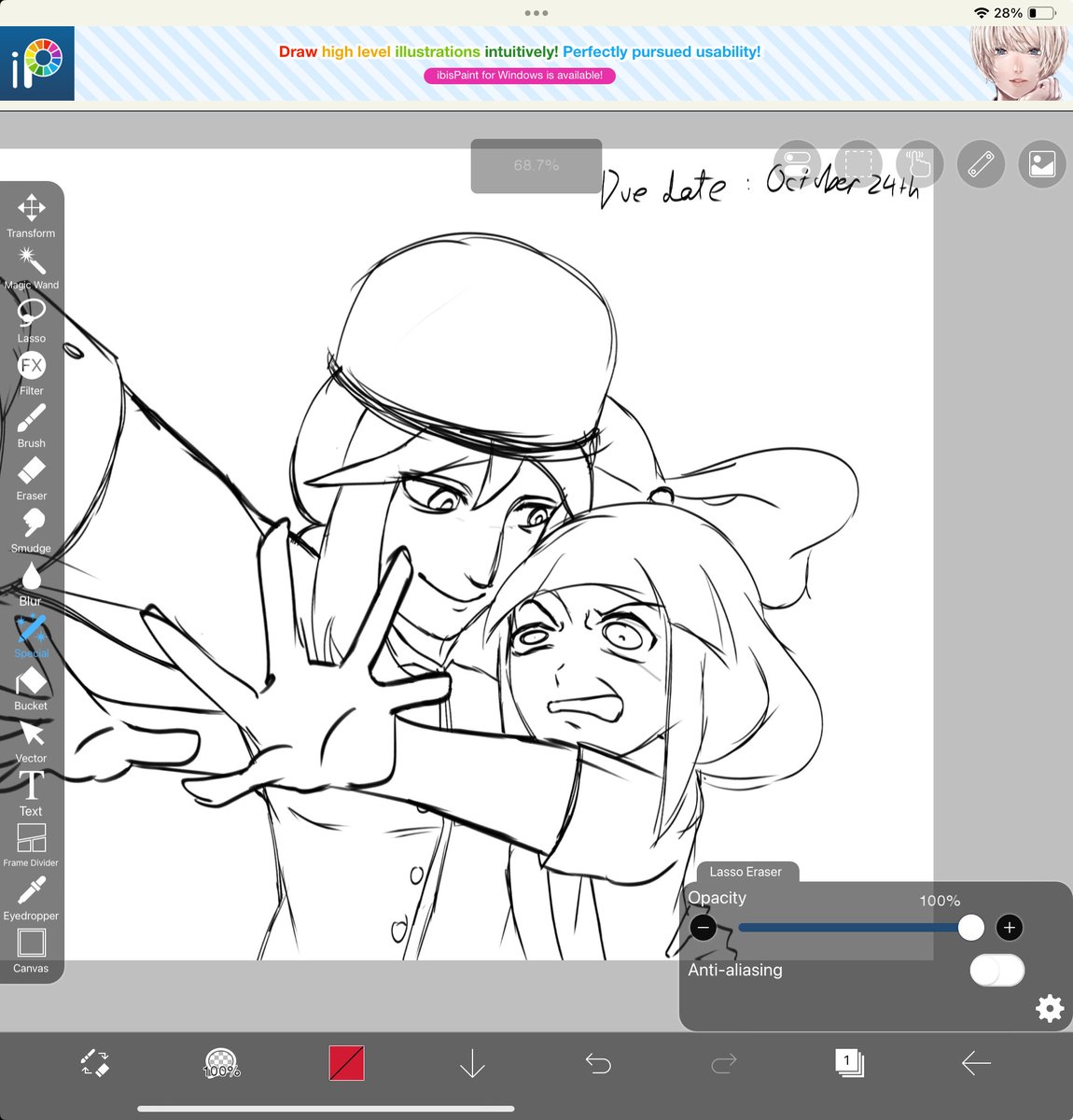Switch brush and eraser with bottom-left icon
Image resolution: width=1073 pixels, height=1120 pixels.
click(94, 1063)
